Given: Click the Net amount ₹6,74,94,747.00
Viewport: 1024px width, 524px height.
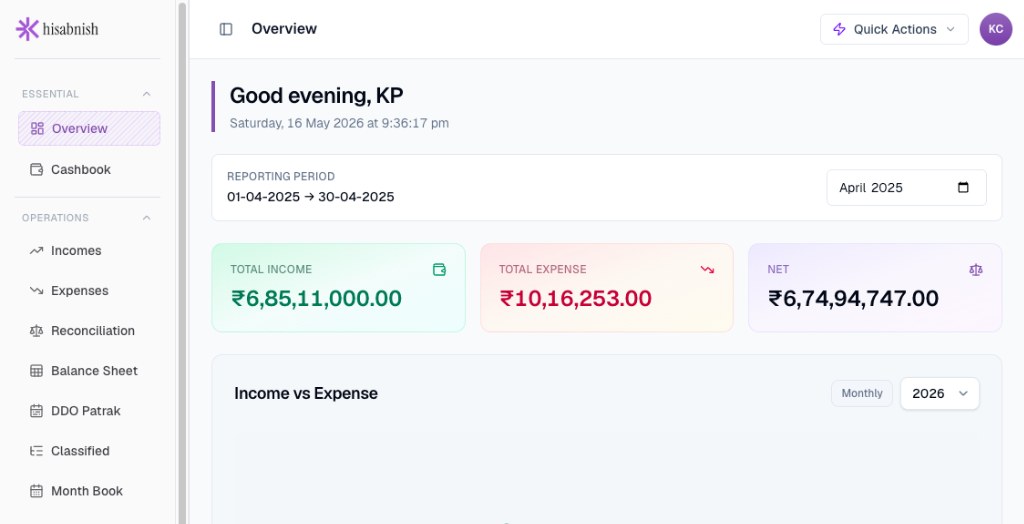Looking at the screenshot, I should (854, 299).
